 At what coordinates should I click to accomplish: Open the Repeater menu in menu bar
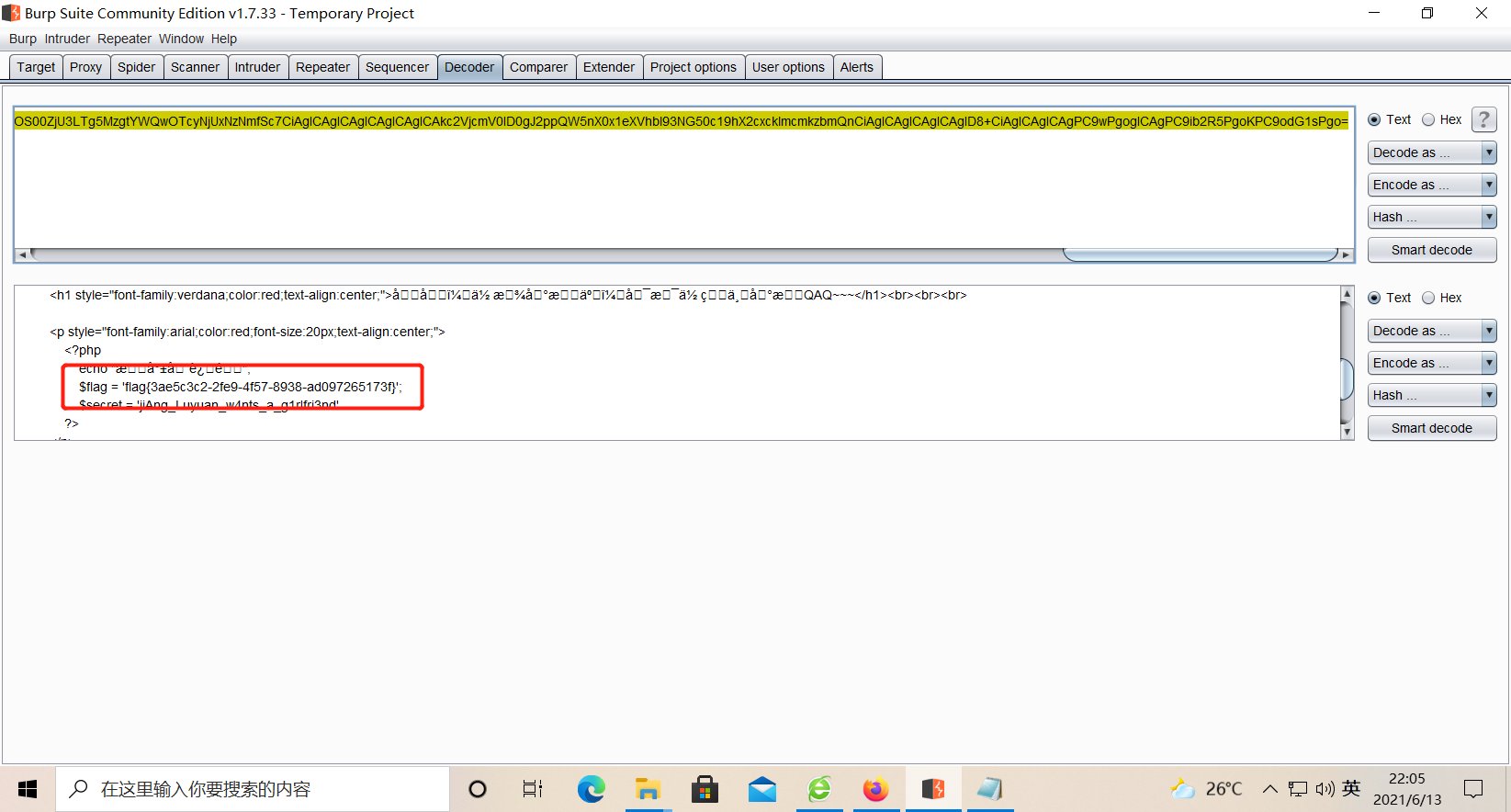(x=124, y=39)
